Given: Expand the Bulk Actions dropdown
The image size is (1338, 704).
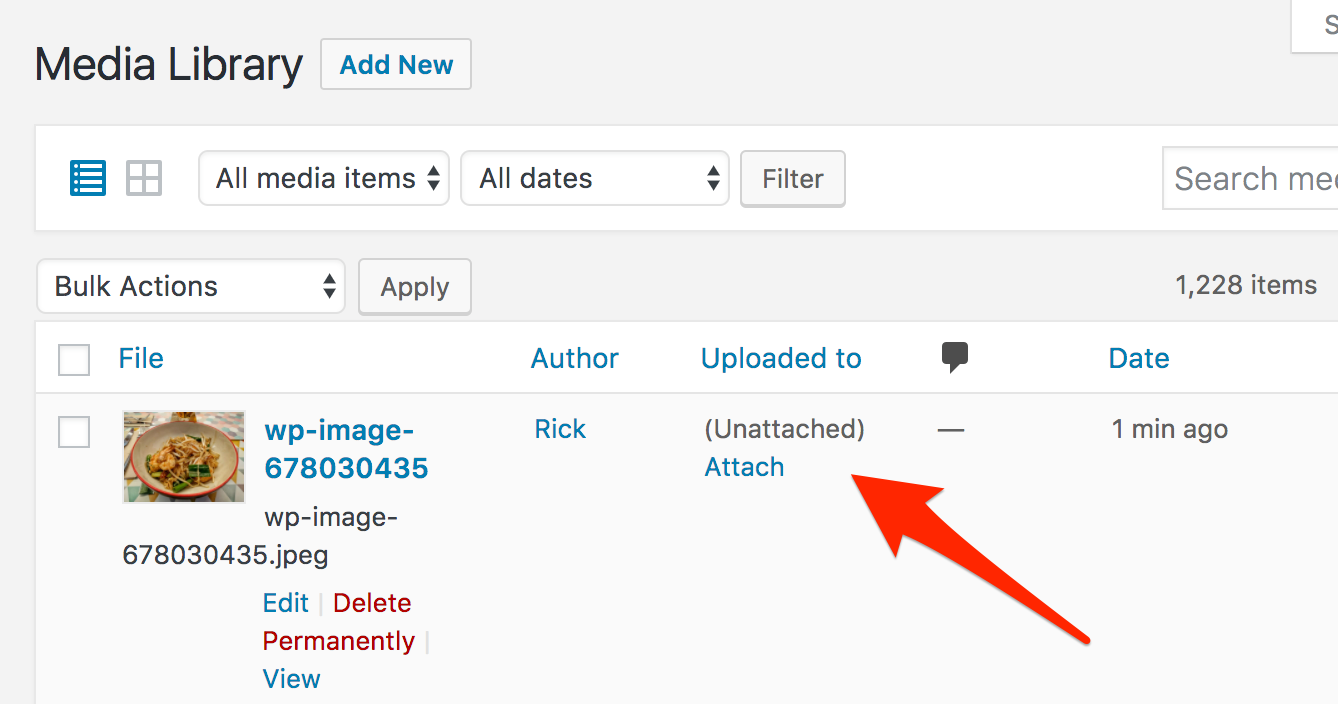Looking at the screenshot, I should (x=191, y=286).
